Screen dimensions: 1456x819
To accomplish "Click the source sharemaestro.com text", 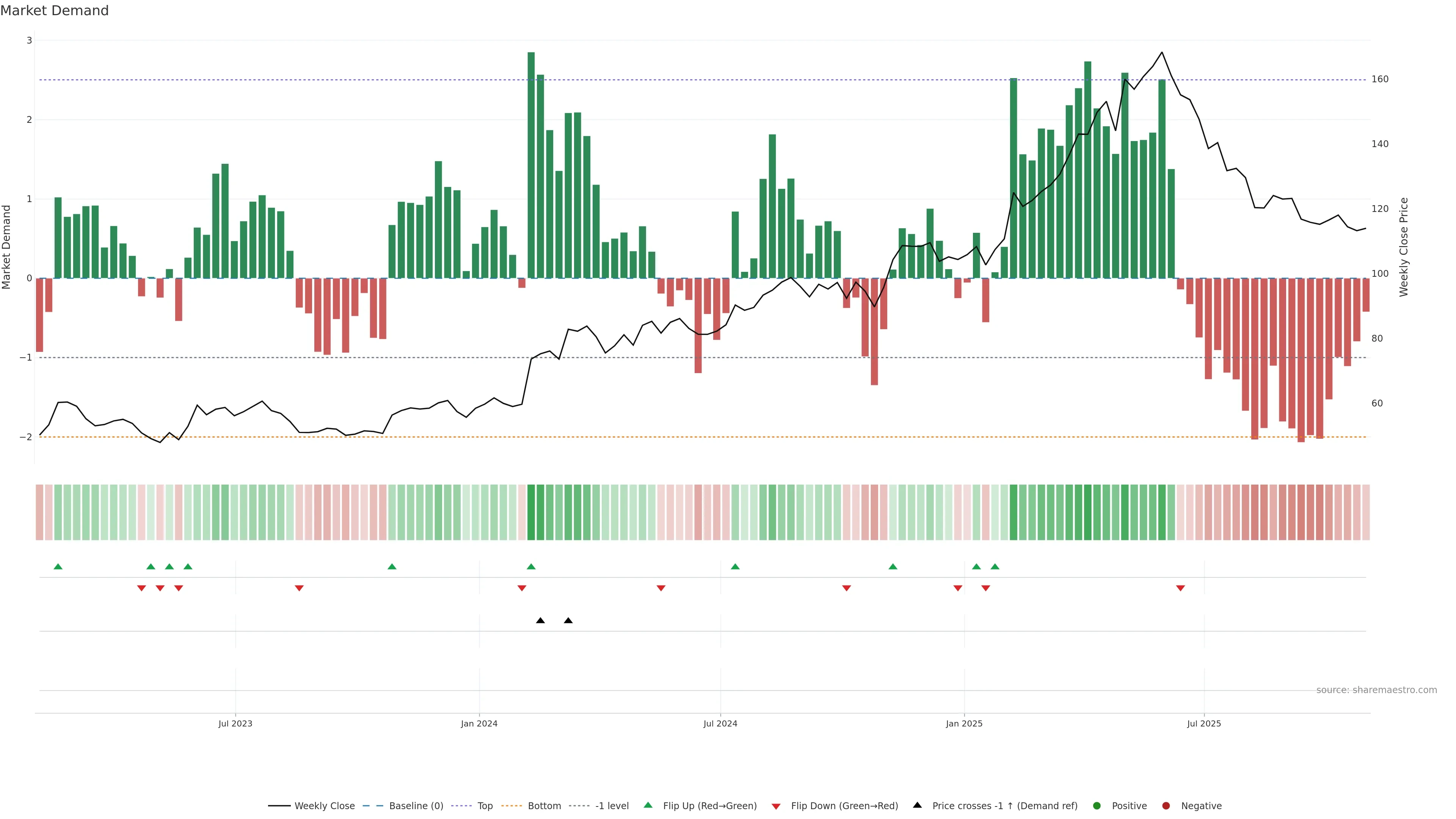I will (1376, 690).
